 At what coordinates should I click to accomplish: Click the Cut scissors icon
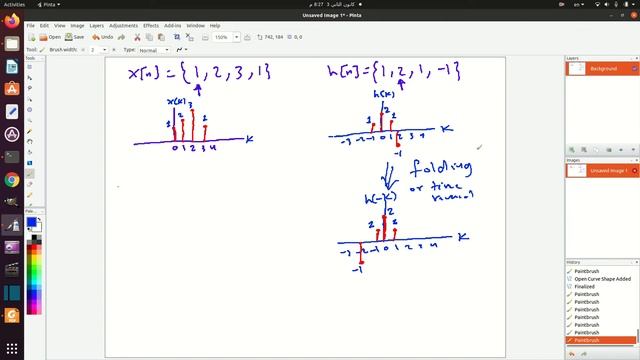(x=137, y=37)
